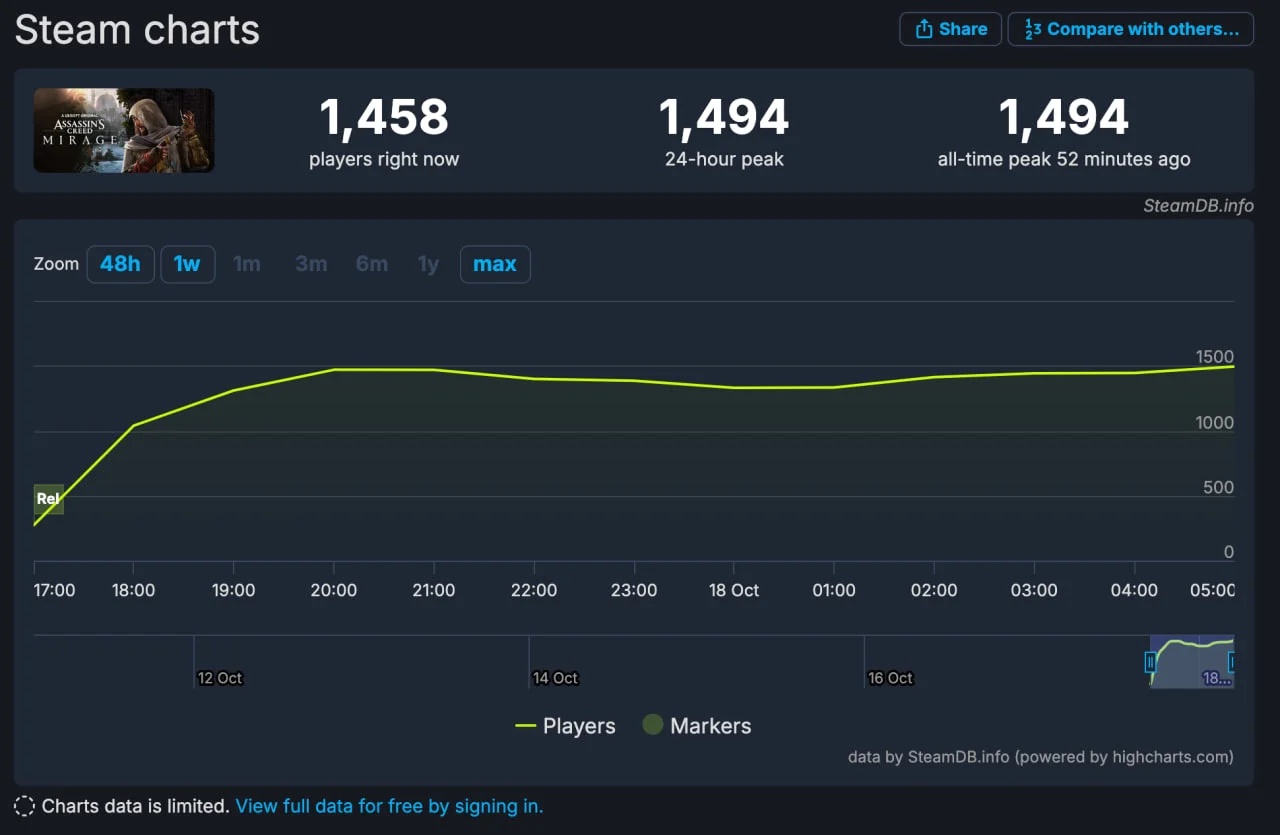Set zoom to 1w

point(187,264)
